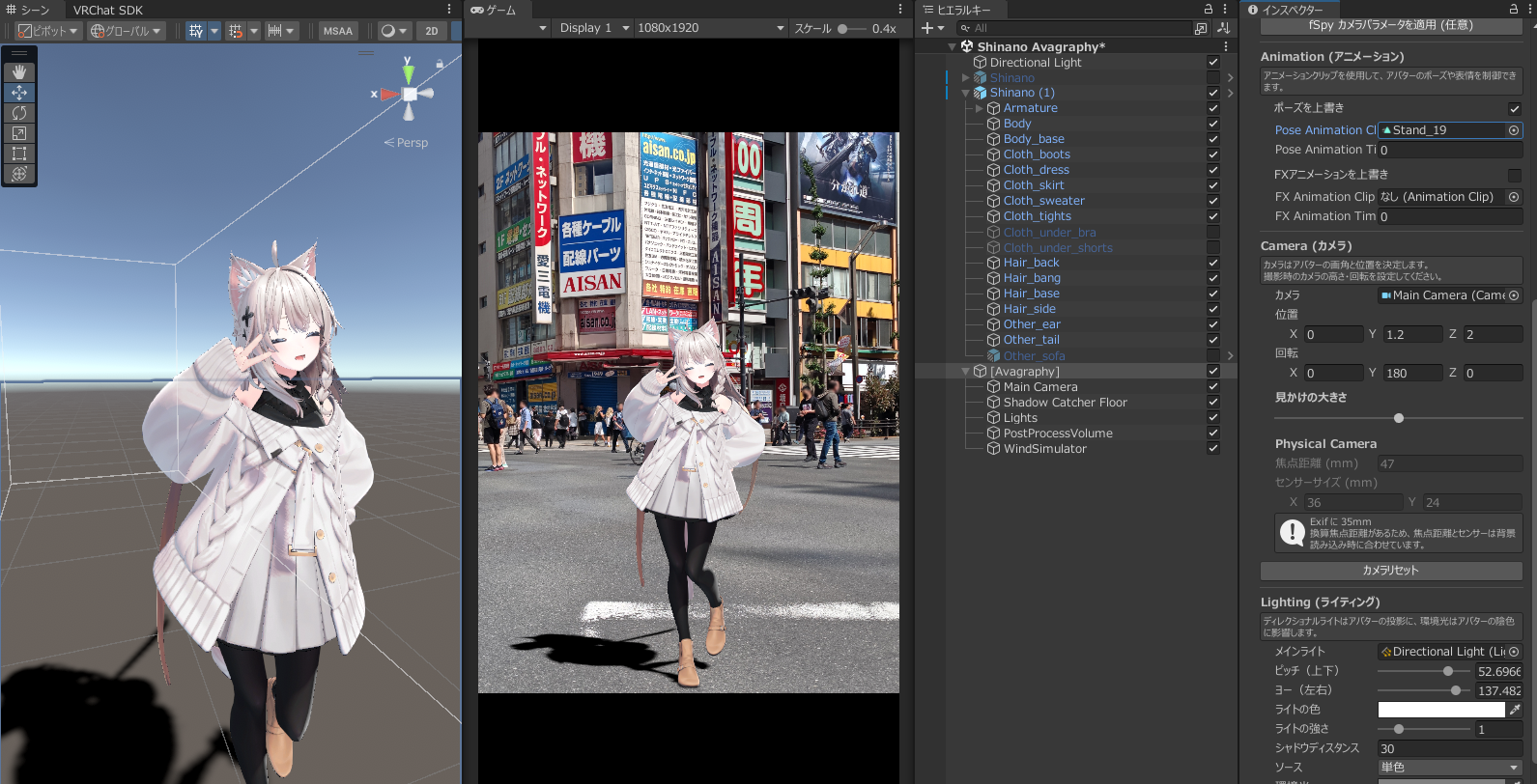Collapse the [Avagraphy] object

(965, 371)
